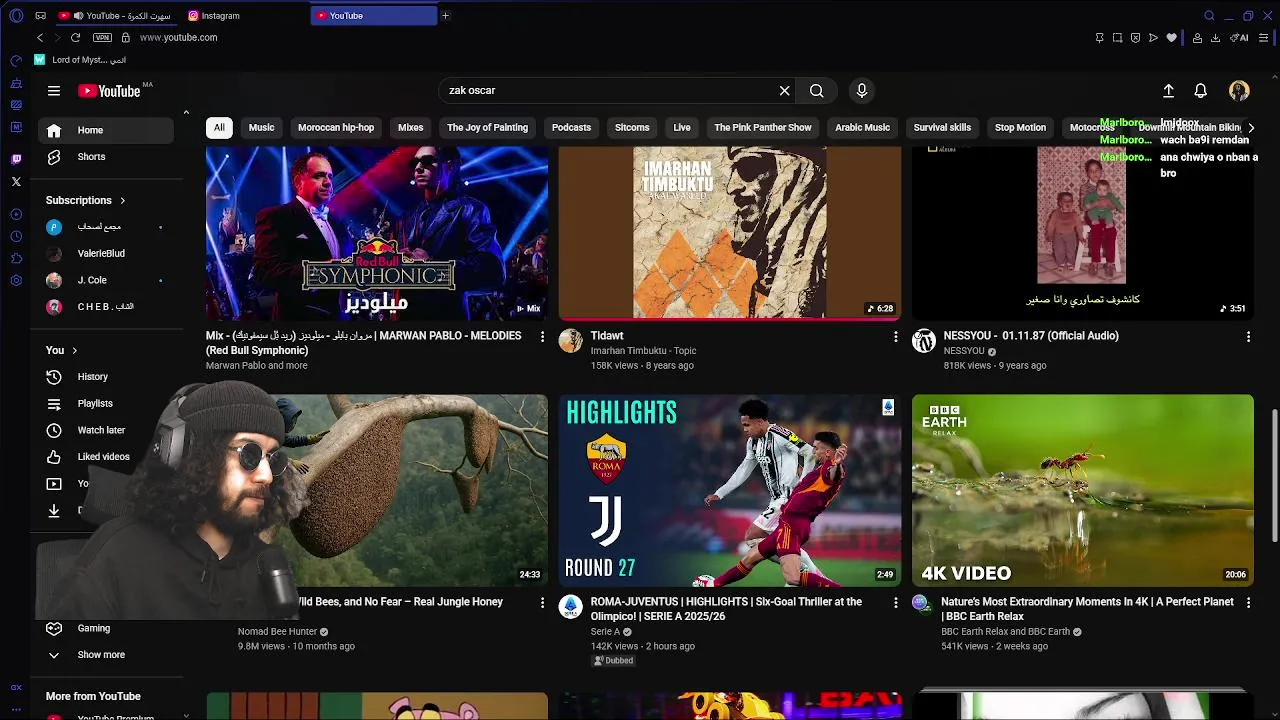The height and width of the screenshot is (720, 1280).
Task: Select the Sitcoms filter chip
Action: [632, 128]
